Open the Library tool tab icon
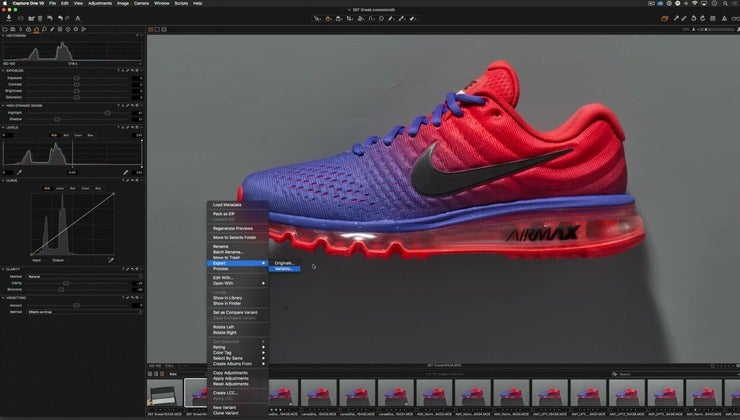 (x=5, y=29)
